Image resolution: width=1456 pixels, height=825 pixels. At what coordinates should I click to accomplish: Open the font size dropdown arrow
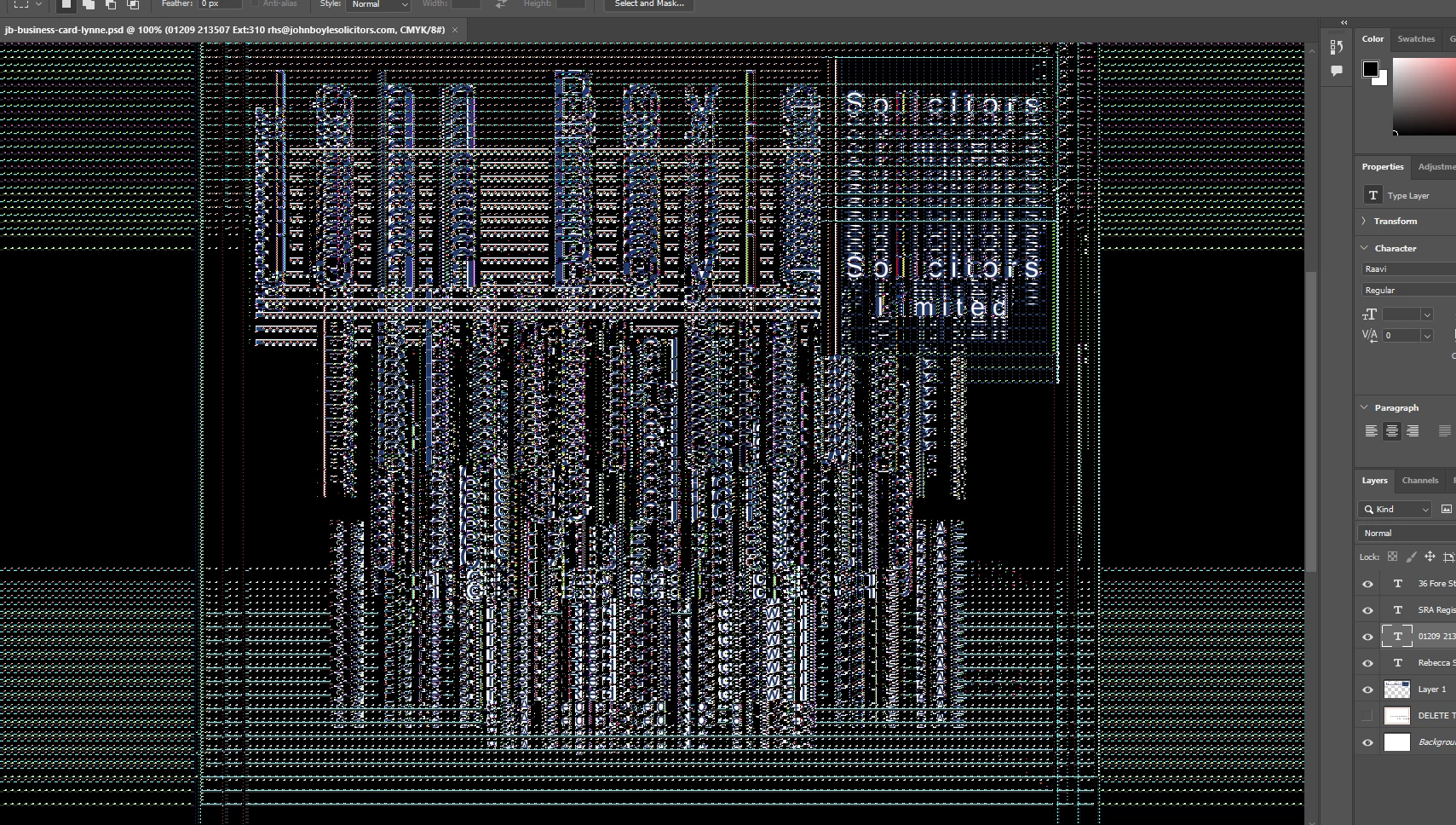[1427, 315]
